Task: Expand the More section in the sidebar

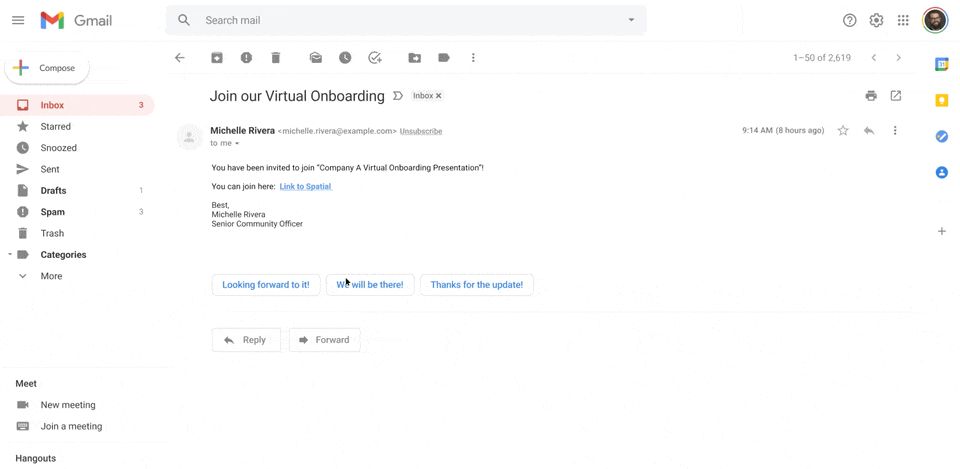Action: tap(51, 276)
